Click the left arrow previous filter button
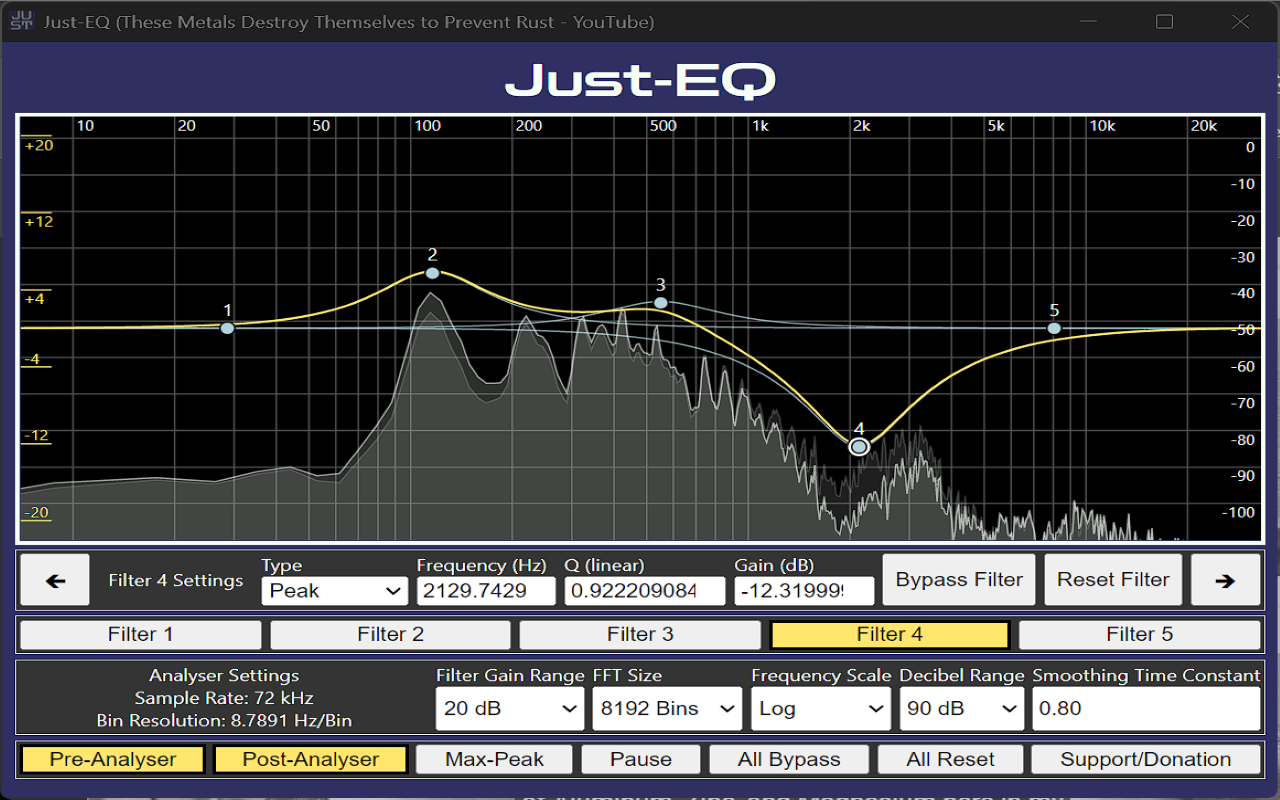Image resolution: width=1280 pixels, height=800 pixels. [55, 580]
